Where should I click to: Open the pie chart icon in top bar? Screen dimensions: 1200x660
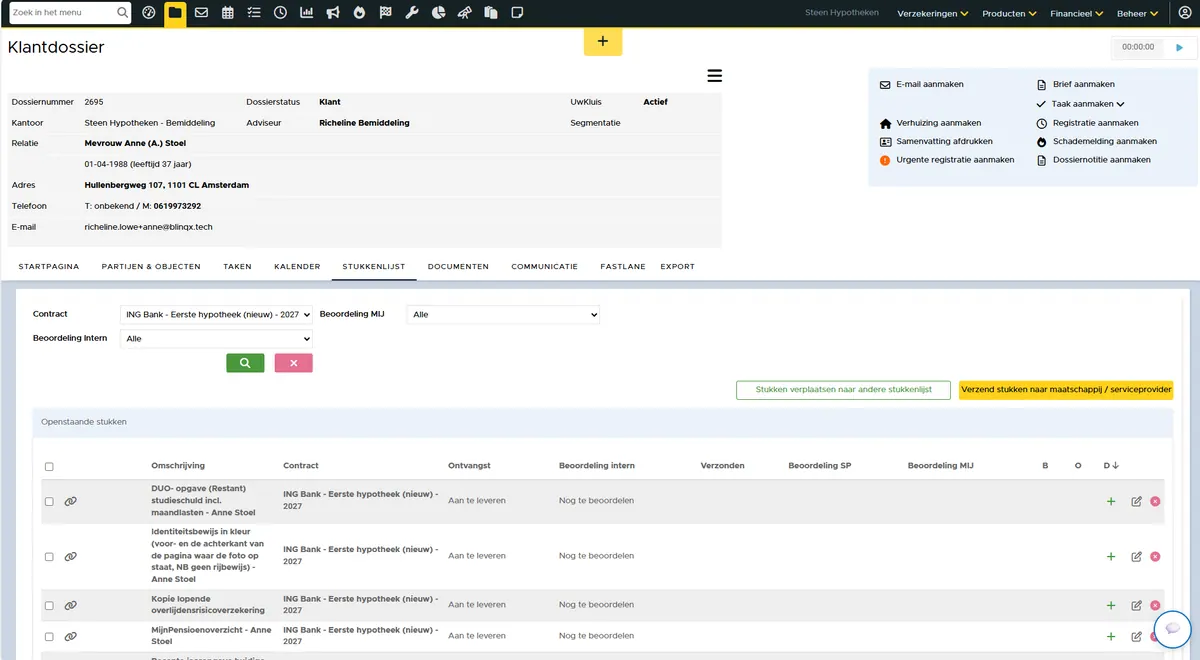coord(438,13)
